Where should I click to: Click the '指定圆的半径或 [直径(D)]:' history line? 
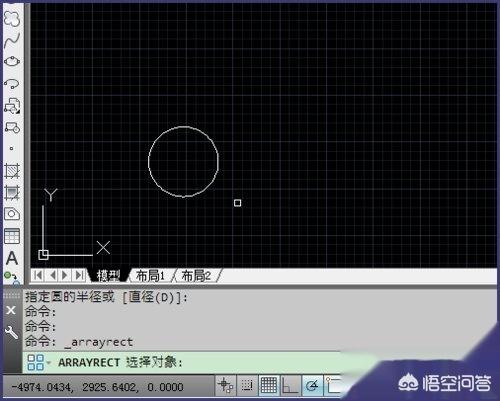coord(106,297)
